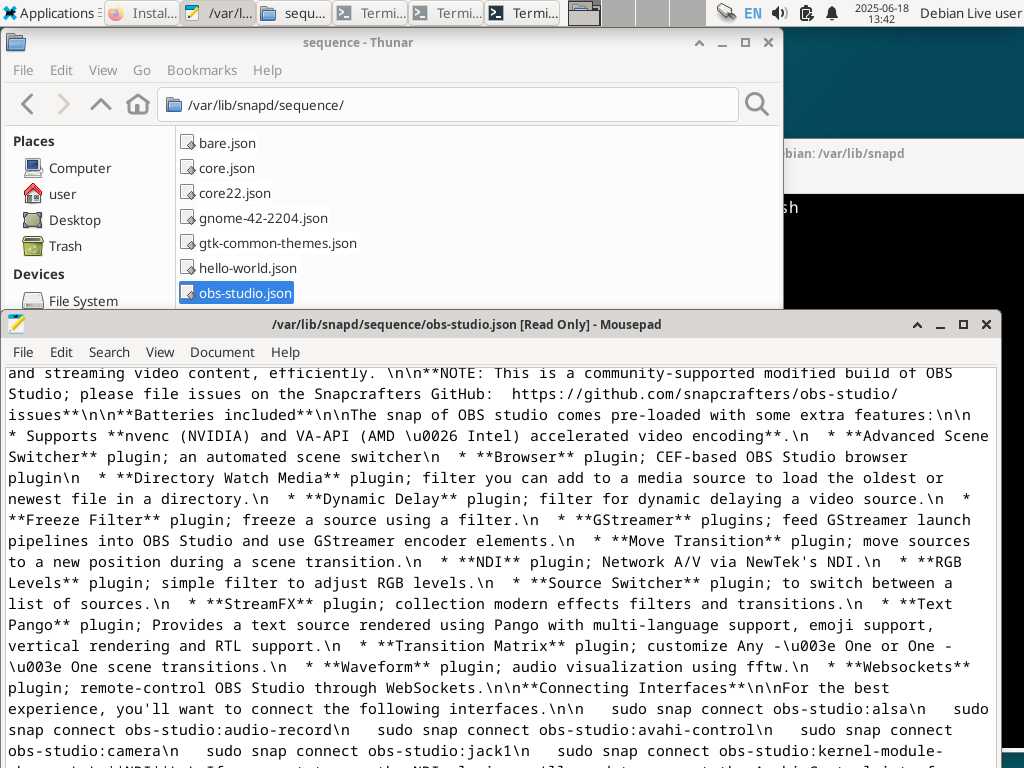Viewport: 1024px width, 768px height.
Task: Open Mousepad Document menu
Action: coord(222,352)
